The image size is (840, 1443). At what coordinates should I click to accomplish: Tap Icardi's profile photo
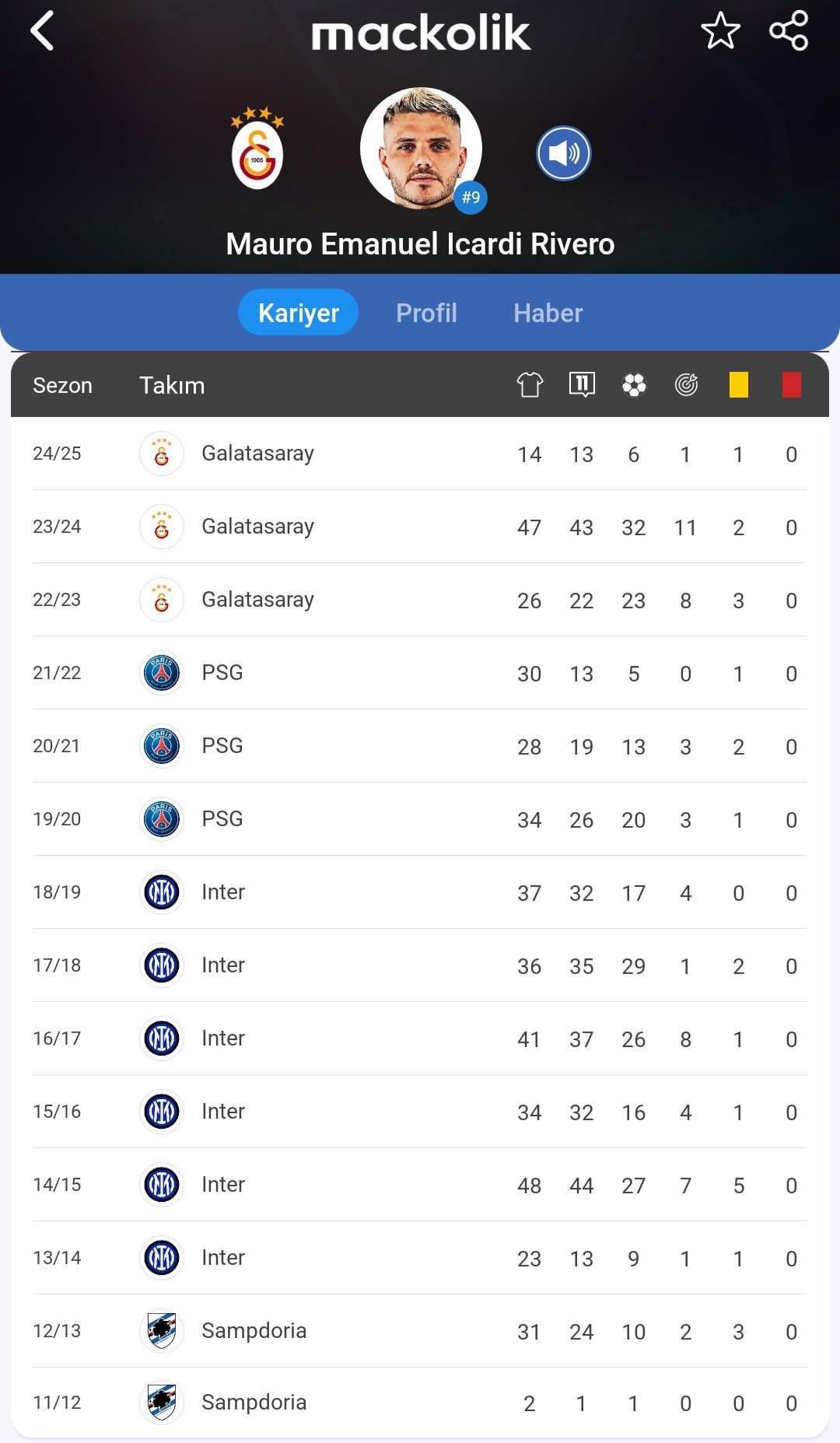pyautogui.click(x=421, y=148)
